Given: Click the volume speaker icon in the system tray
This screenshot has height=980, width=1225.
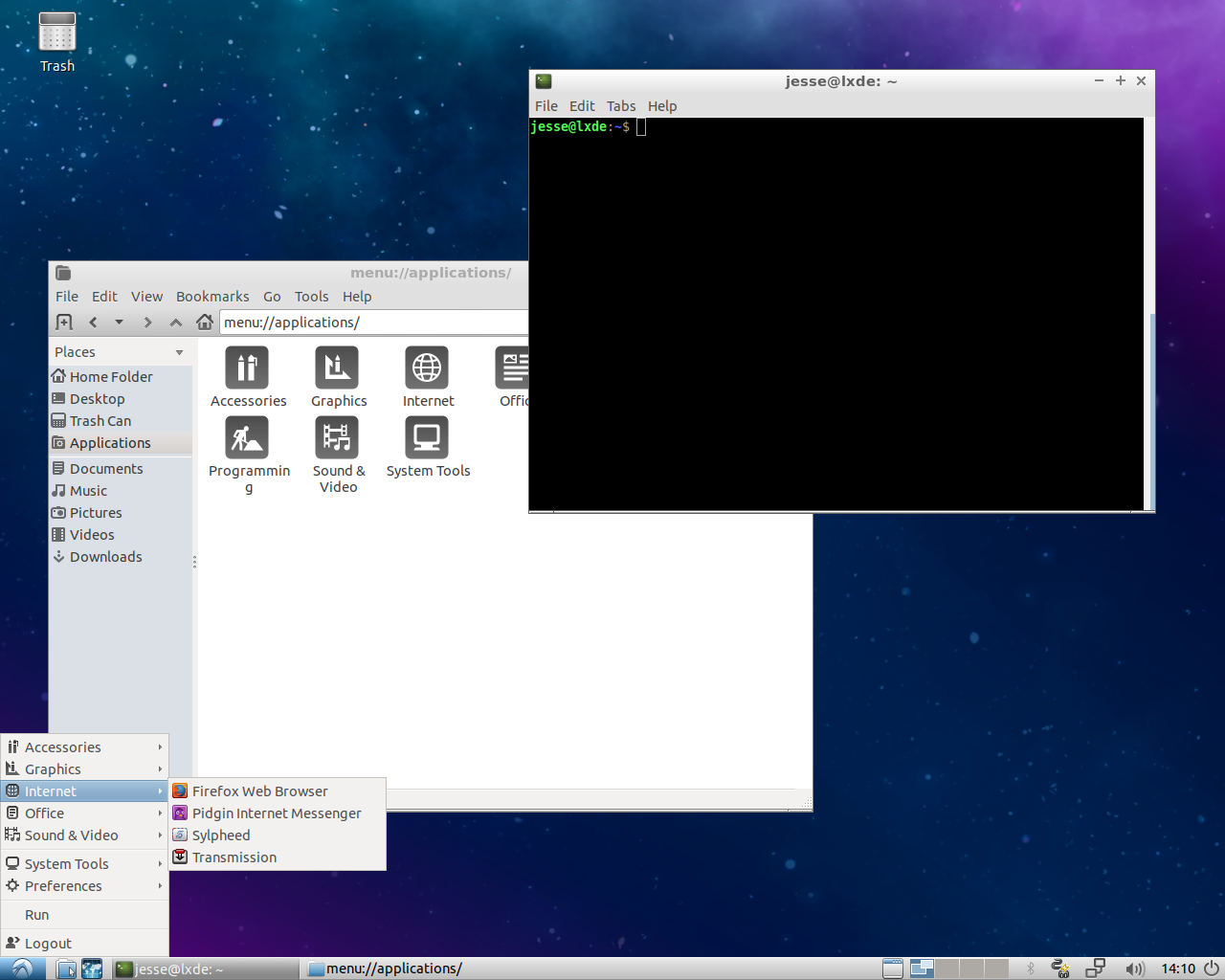Looking at the screenshot, I should [1135, 969].
